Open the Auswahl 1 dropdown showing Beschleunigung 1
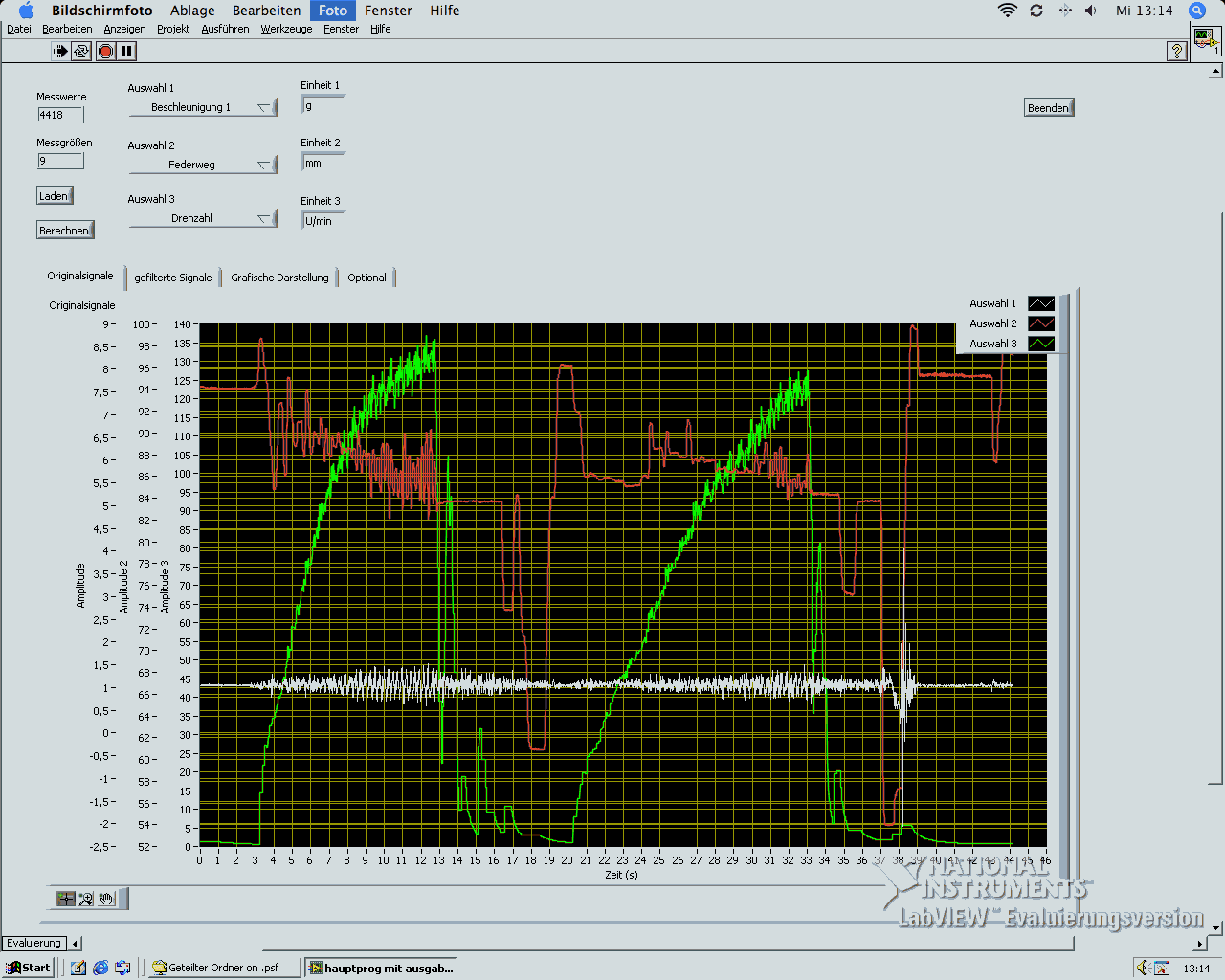The height and width of the screenshot is (980, 1225). 203,107
